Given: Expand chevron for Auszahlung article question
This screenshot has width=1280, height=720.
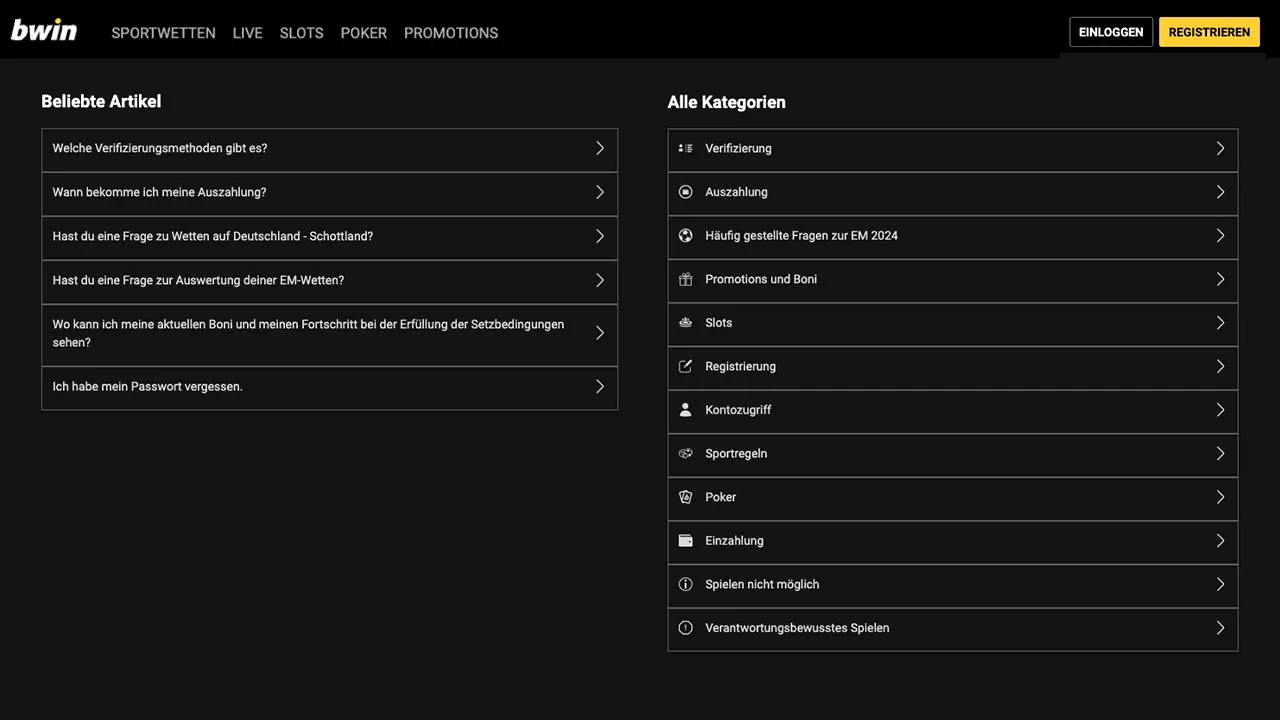Looking at the screenshot, I should point(600,192).
